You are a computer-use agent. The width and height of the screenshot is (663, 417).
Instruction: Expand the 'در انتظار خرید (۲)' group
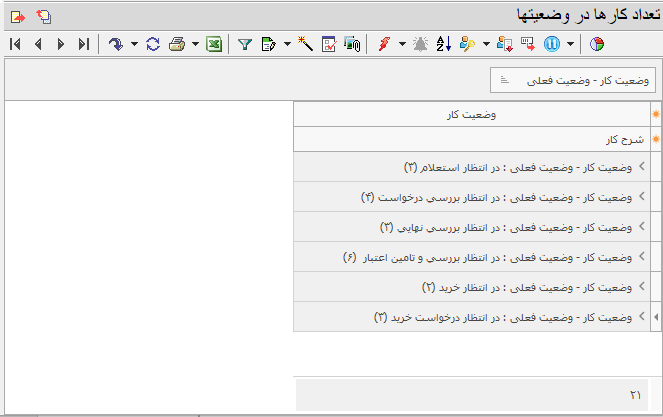click(x=642, y=287)
